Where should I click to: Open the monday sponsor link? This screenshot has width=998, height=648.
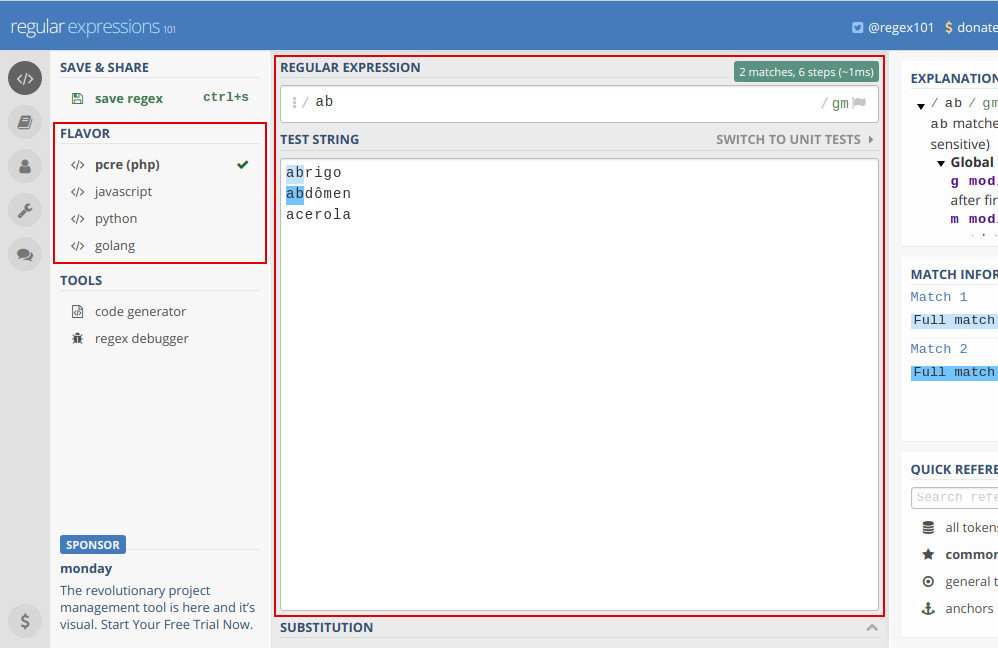86,568
